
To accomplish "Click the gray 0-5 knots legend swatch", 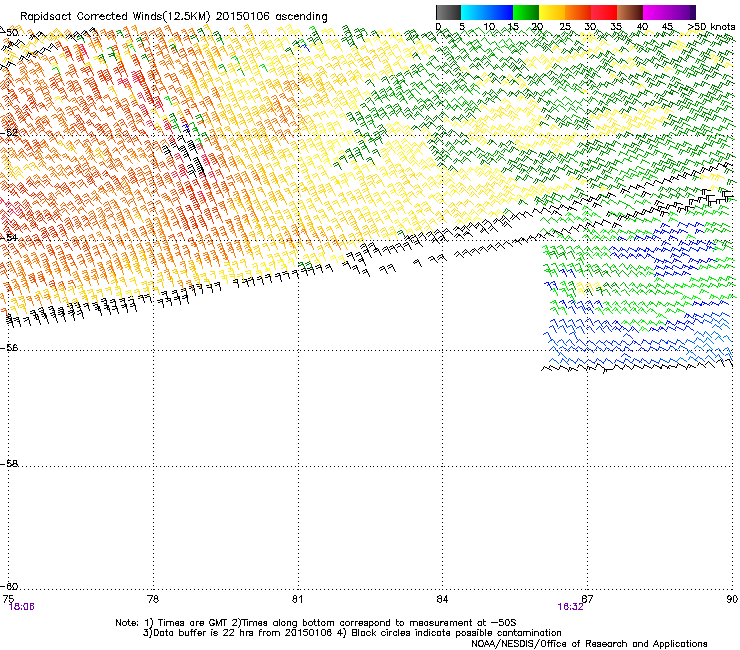I will (448, 12).
